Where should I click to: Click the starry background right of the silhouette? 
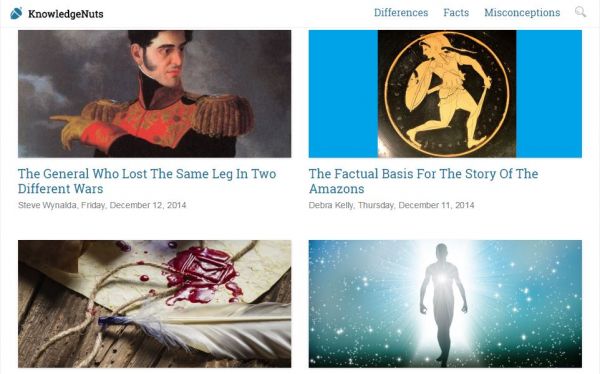[x=528, y=302]
